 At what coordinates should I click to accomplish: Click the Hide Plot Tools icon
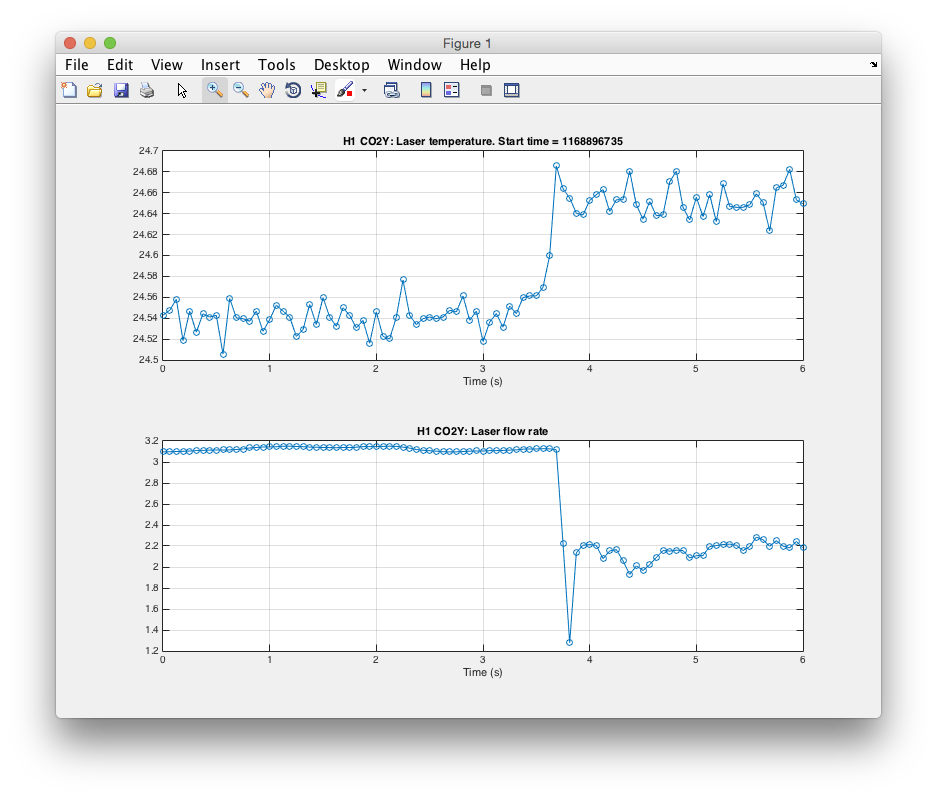[x=486, y=90]
